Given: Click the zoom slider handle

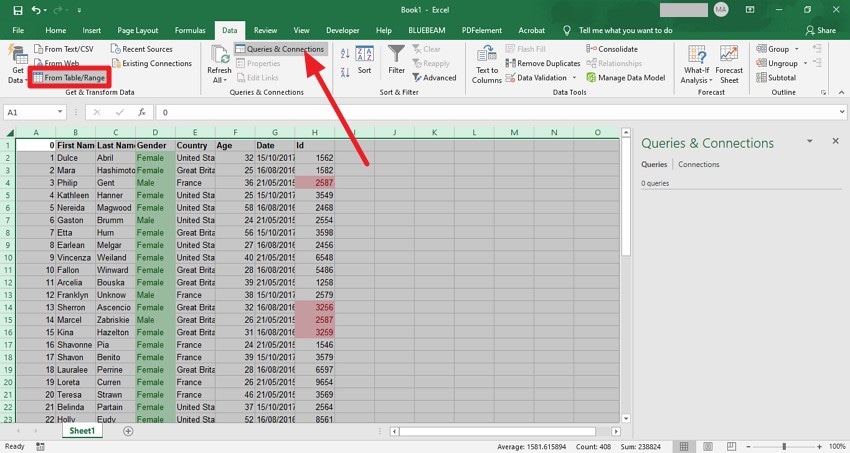Looking at the screenshot, I should tap(784, 446).
